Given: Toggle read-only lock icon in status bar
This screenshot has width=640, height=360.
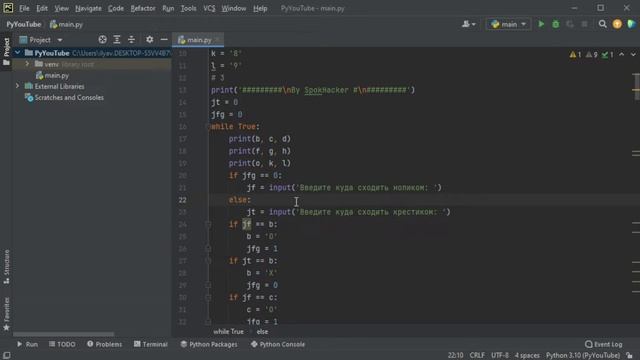Looking at the screenshot, I should coord(629,355).
